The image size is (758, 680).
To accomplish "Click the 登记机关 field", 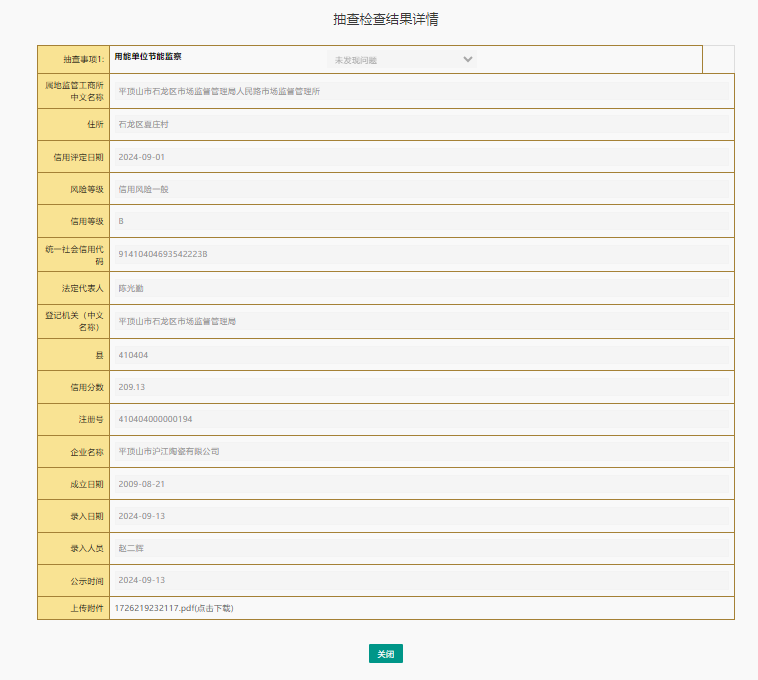I will click(421, 322).
